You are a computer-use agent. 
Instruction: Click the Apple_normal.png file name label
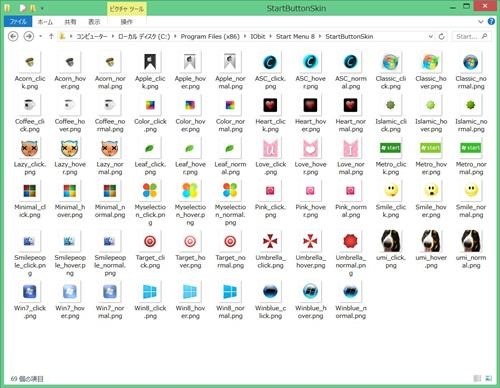click(x=230, y=82)
